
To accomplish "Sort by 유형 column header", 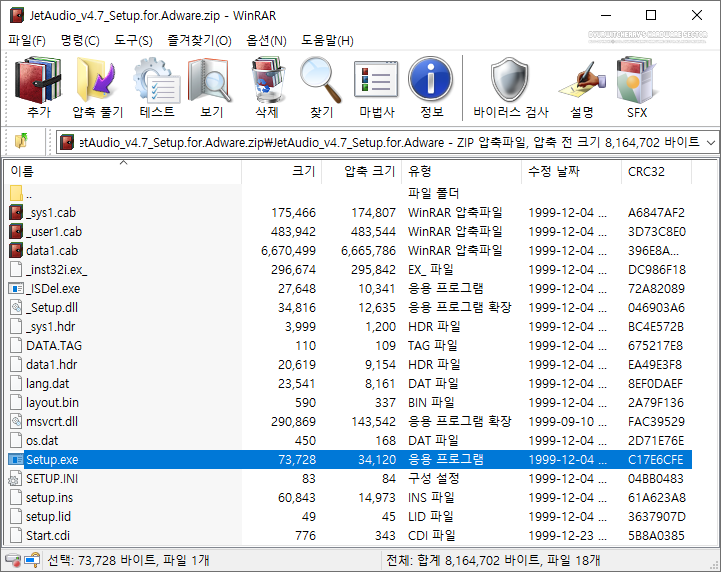I will click(x=462, y=172).
